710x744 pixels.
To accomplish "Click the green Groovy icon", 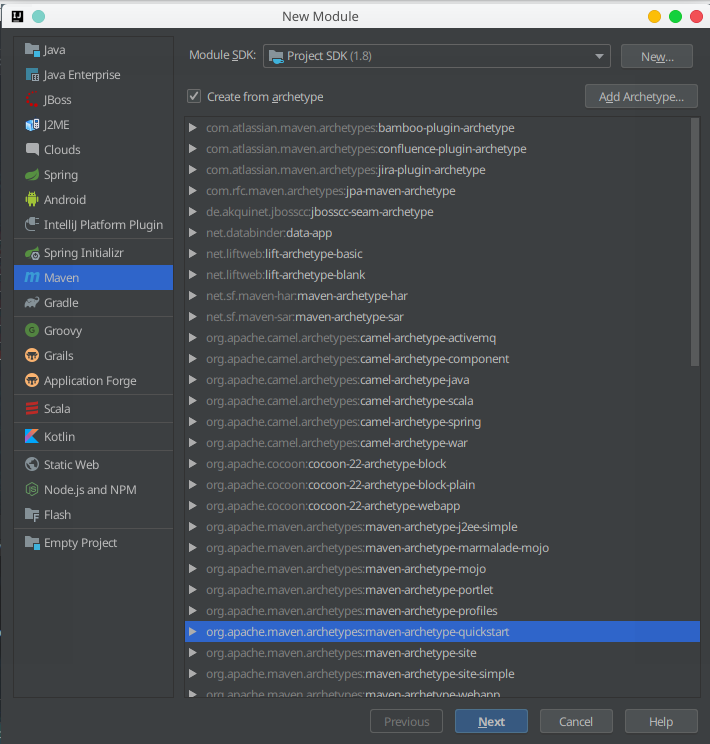I will pyautogui.click(x=32, y=331).
